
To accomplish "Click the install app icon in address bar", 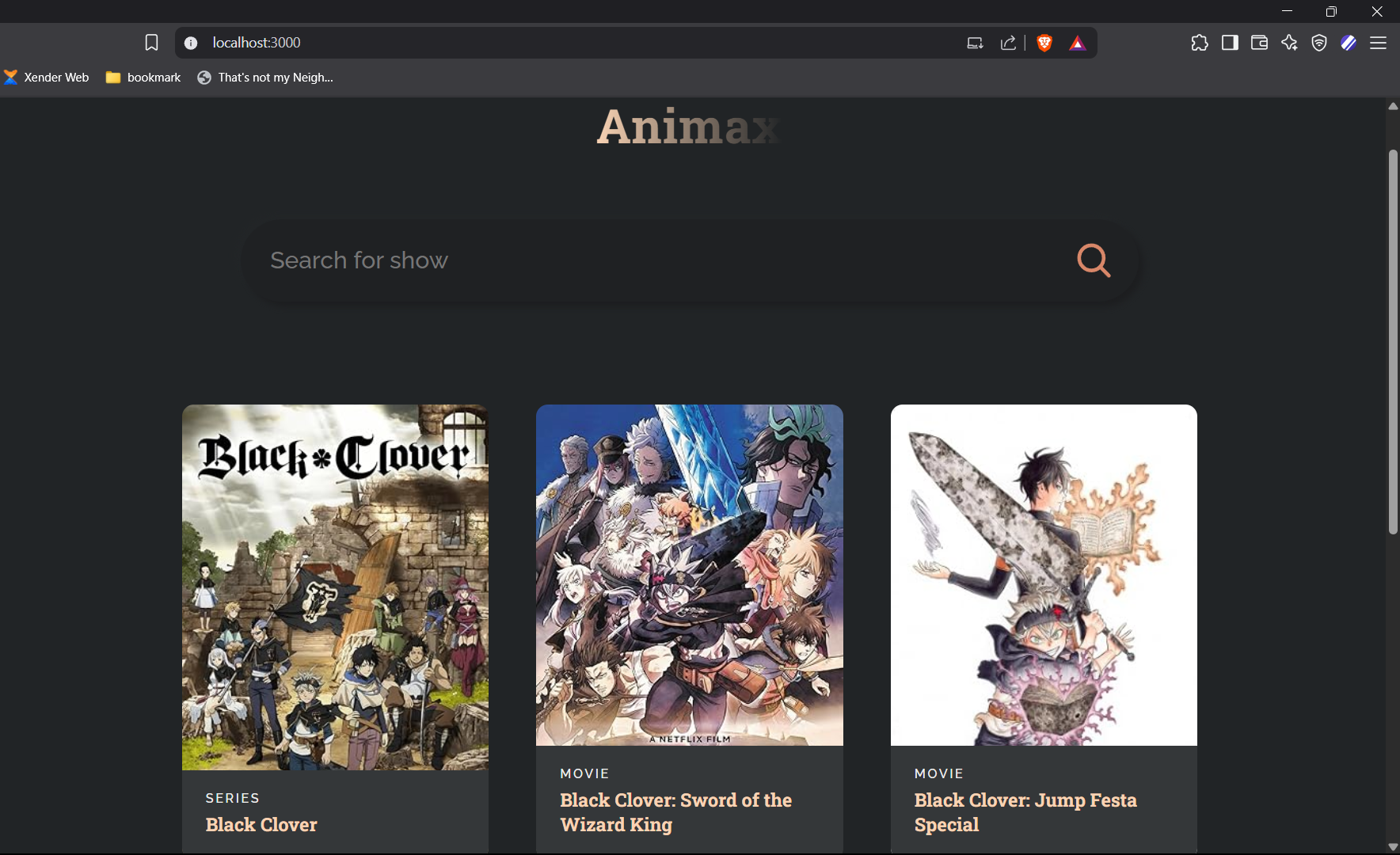I will pyautogui.click(x=975, y=44).
